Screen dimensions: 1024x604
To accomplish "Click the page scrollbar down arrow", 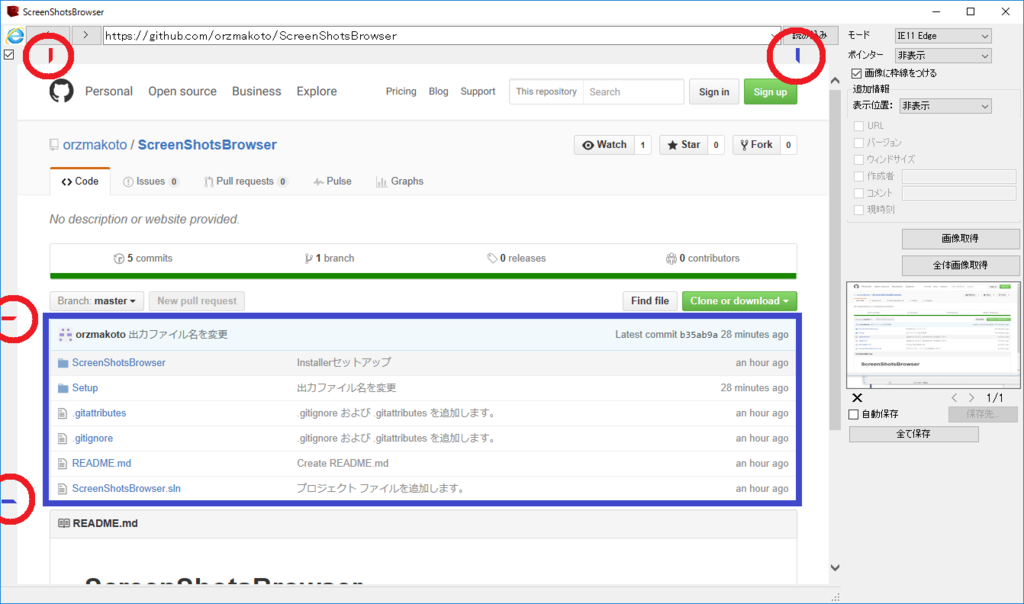I will 835,567.
